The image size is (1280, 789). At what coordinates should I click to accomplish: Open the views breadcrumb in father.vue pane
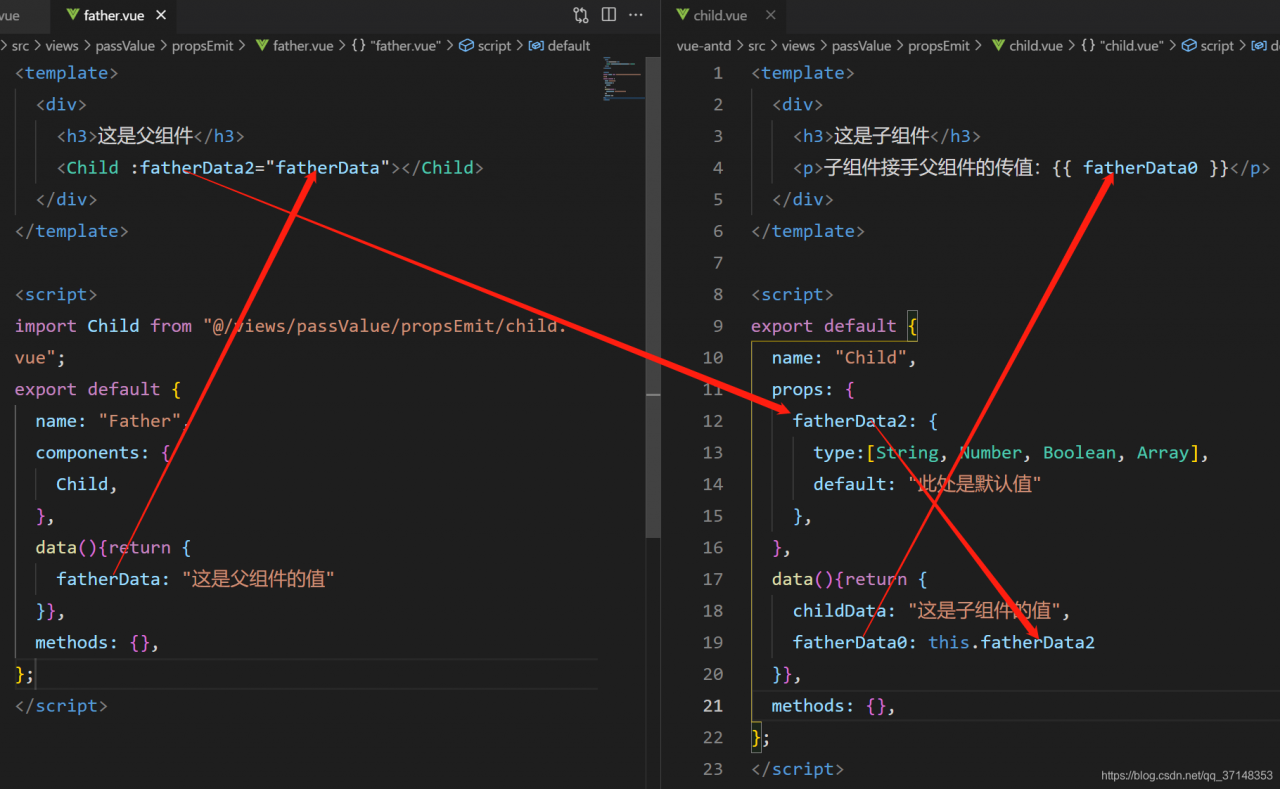[x=62, y=46]
